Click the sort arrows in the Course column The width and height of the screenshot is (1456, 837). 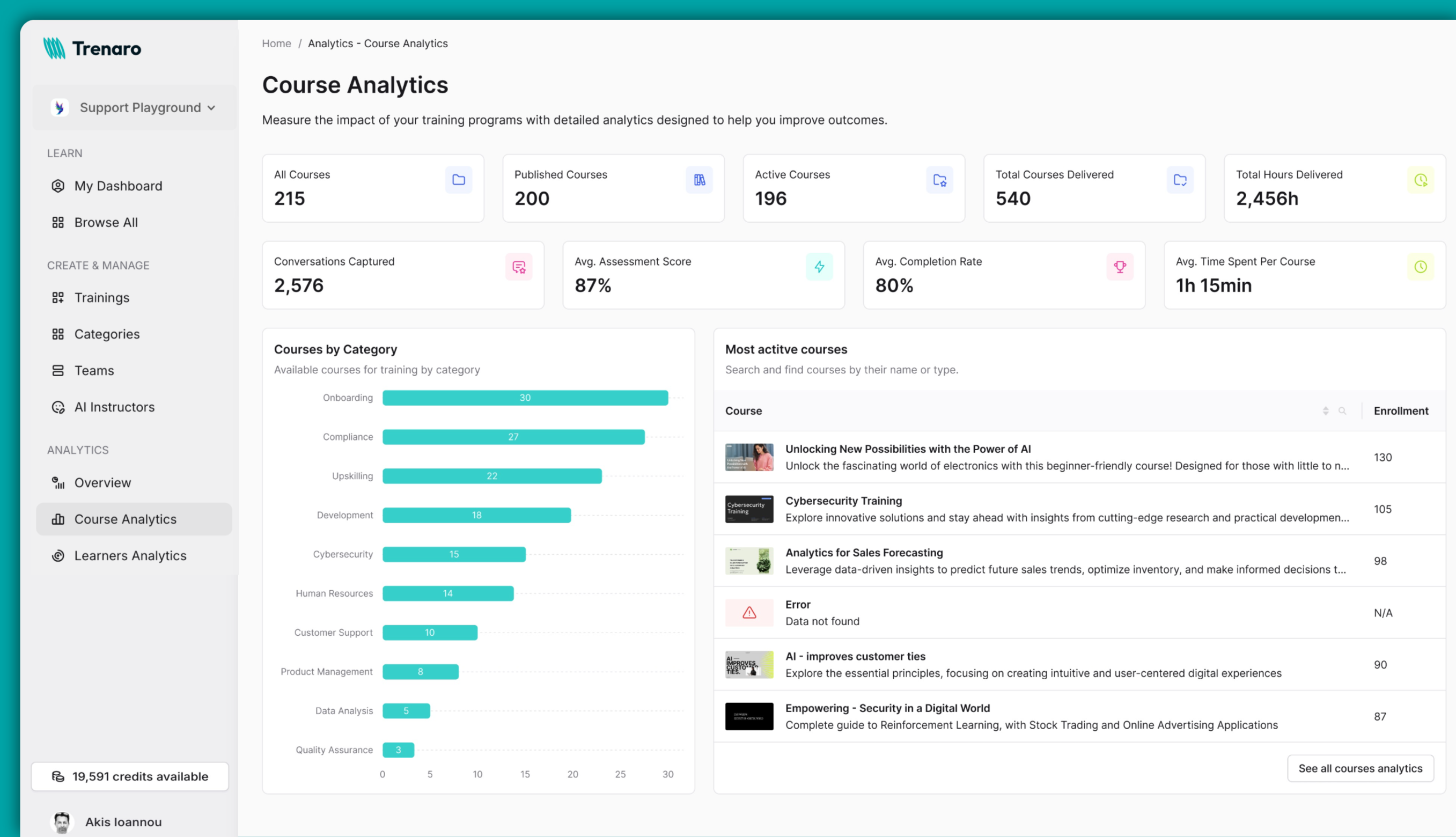(1326, 411)
